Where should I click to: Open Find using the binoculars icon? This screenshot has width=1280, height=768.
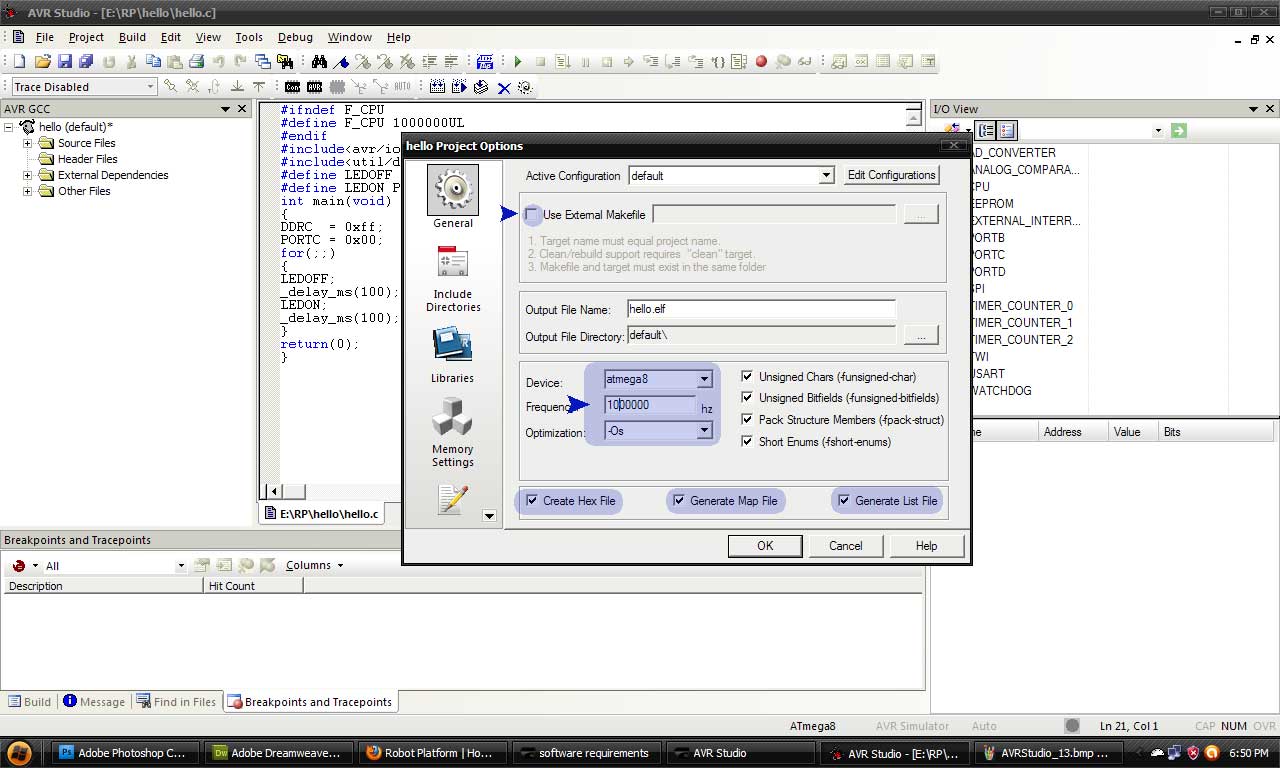click(x=319, y=62)
